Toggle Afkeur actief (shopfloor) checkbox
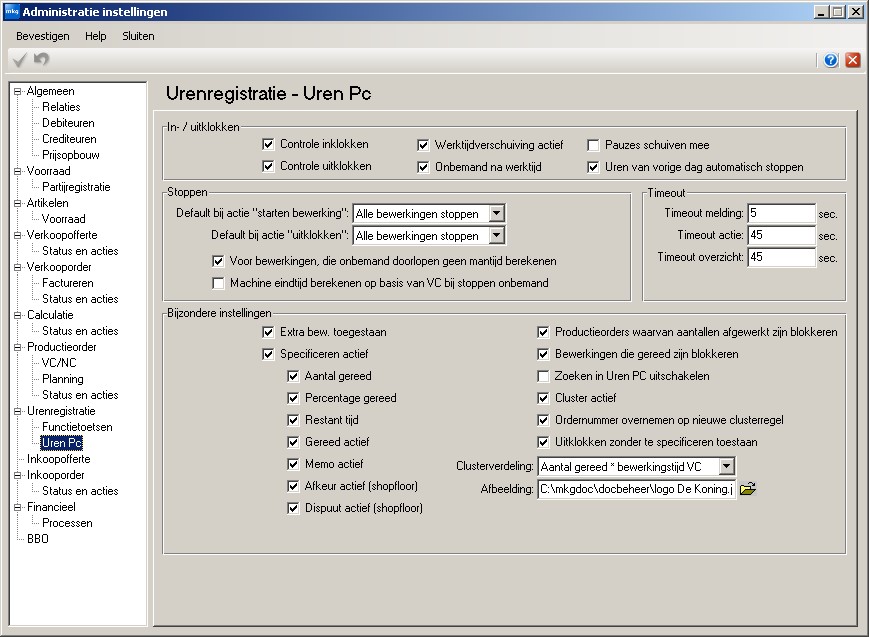869x637 pixels. click(293, 486)
